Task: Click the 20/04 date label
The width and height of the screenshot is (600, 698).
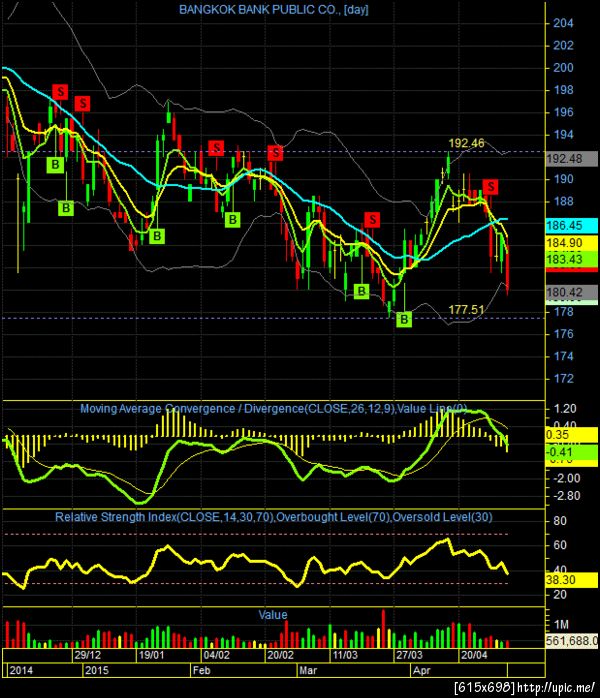Action: click(x=474, y=655)
